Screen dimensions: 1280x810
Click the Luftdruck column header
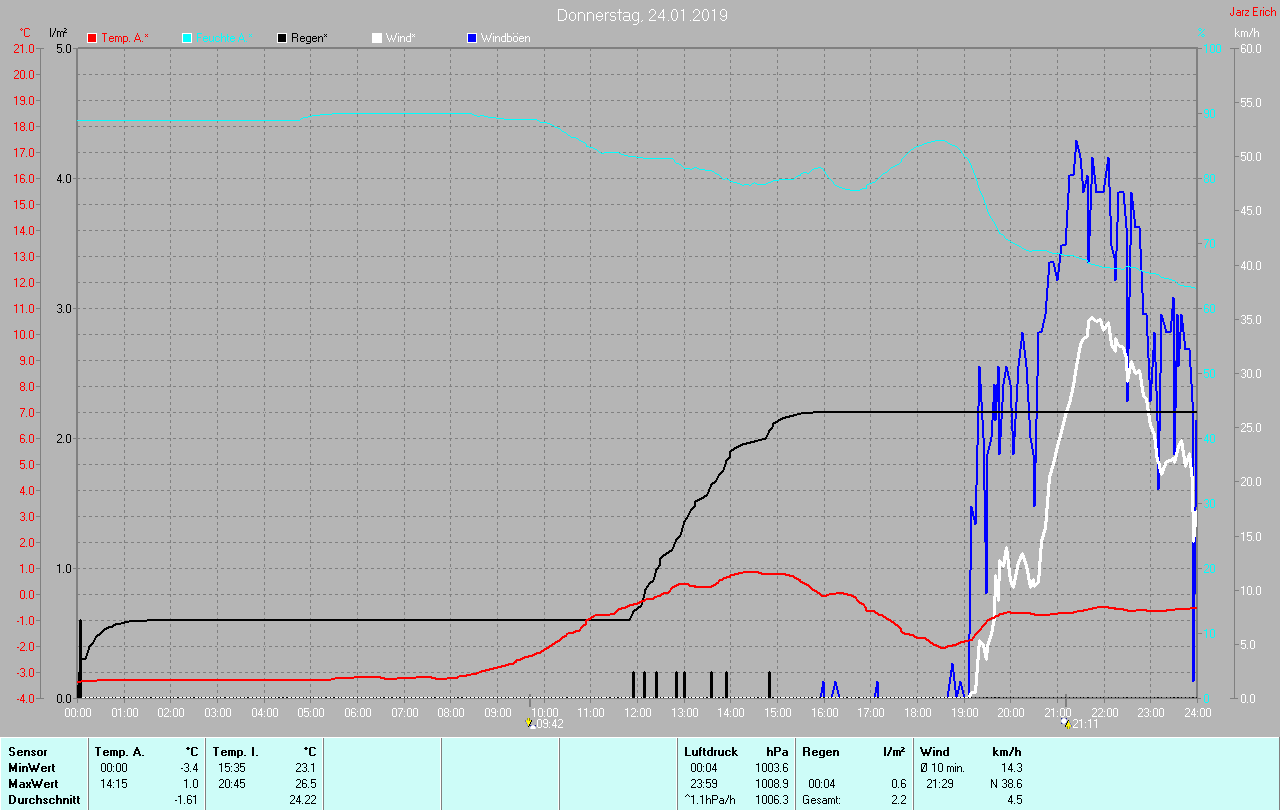point(710,751)
